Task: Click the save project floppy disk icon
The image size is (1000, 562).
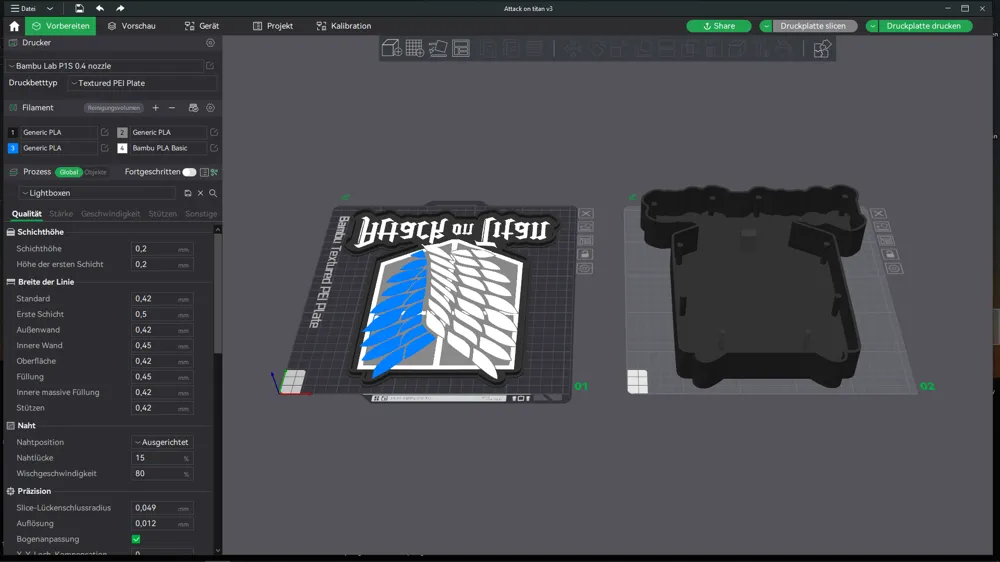Action: tap(79, 8)
